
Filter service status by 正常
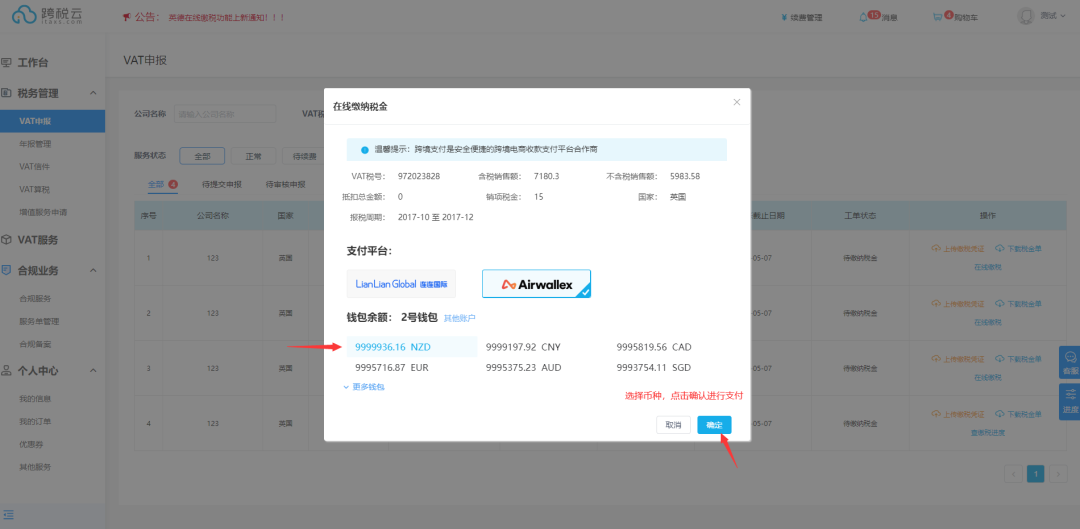(253, 156)
